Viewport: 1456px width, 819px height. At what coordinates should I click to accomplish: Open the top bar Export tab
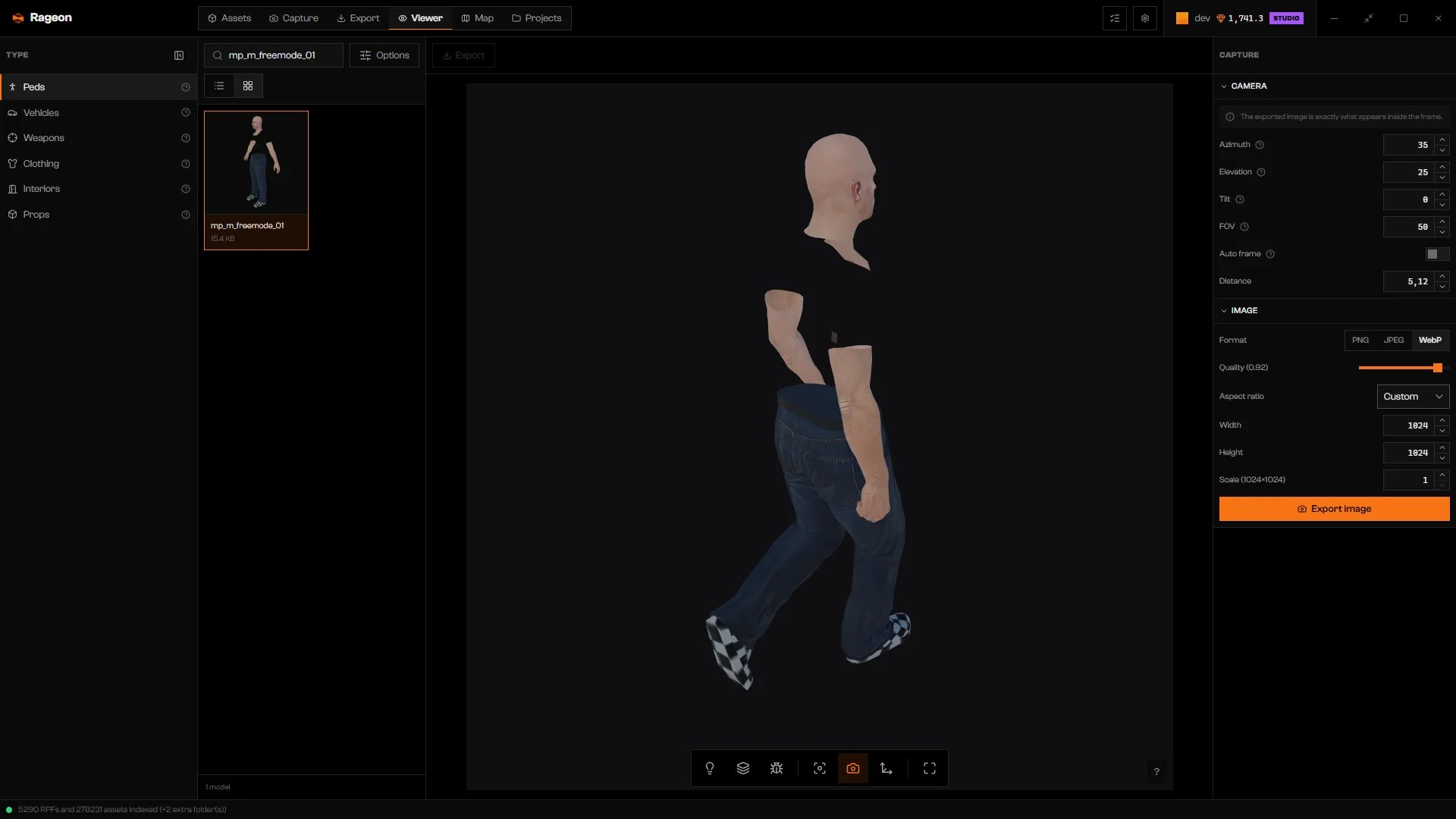click(358, 18)
